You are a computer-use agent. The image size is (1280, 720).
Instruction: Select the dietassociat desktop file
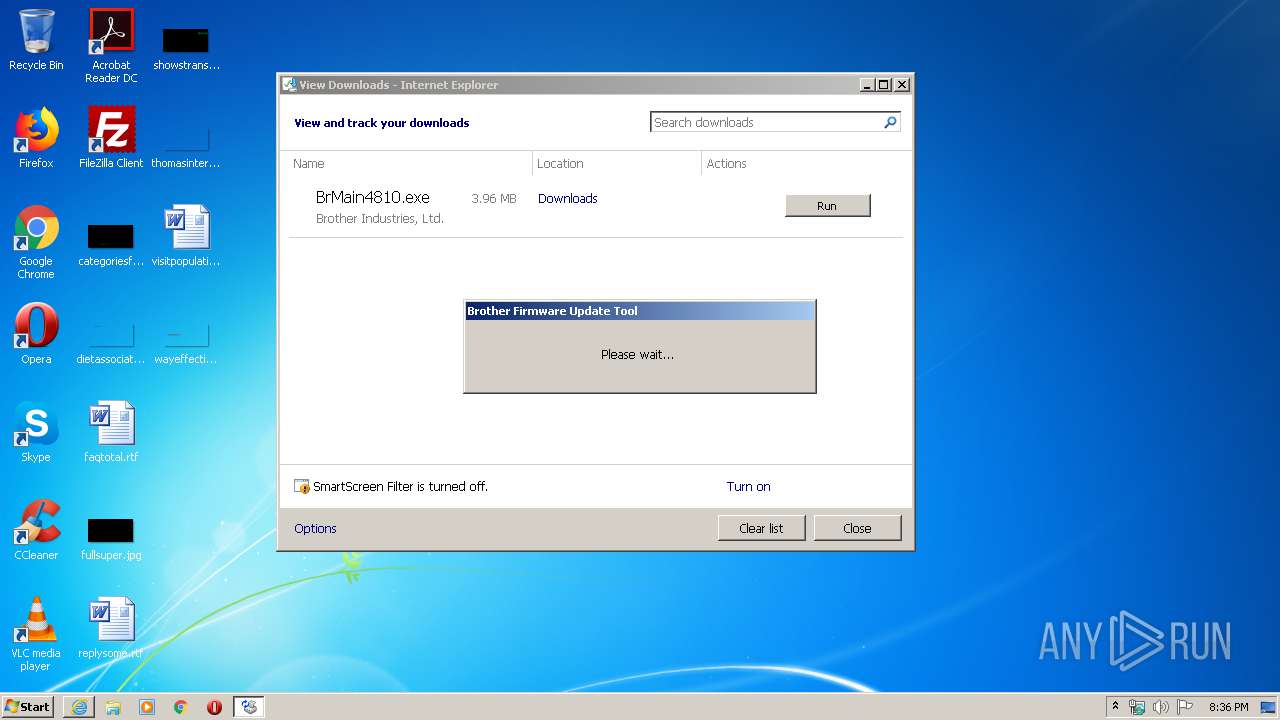pyautogui.click(x=111, y=342)
